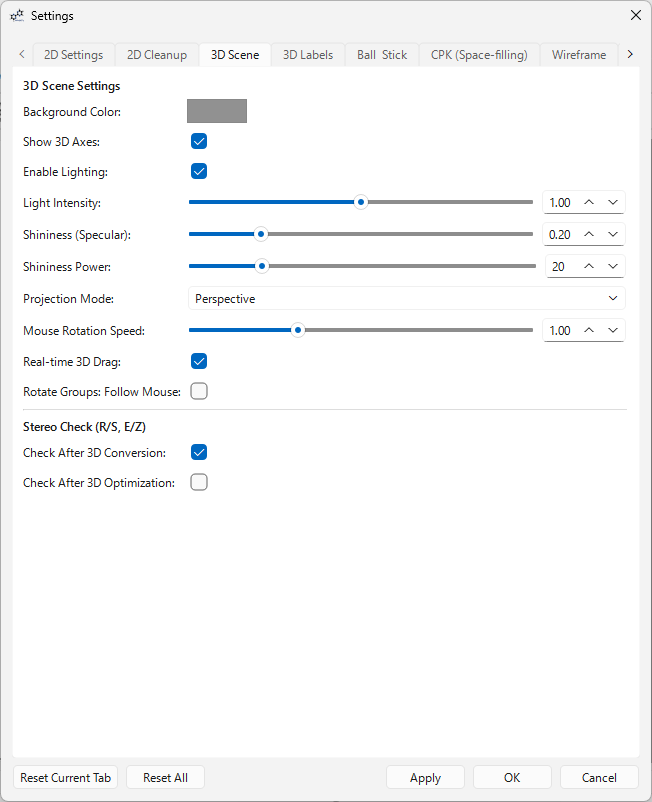This screenshot has height=802, width=652.
Task: Decrease Shininess Power with the down arrow
Action: [x=613, y=266]
